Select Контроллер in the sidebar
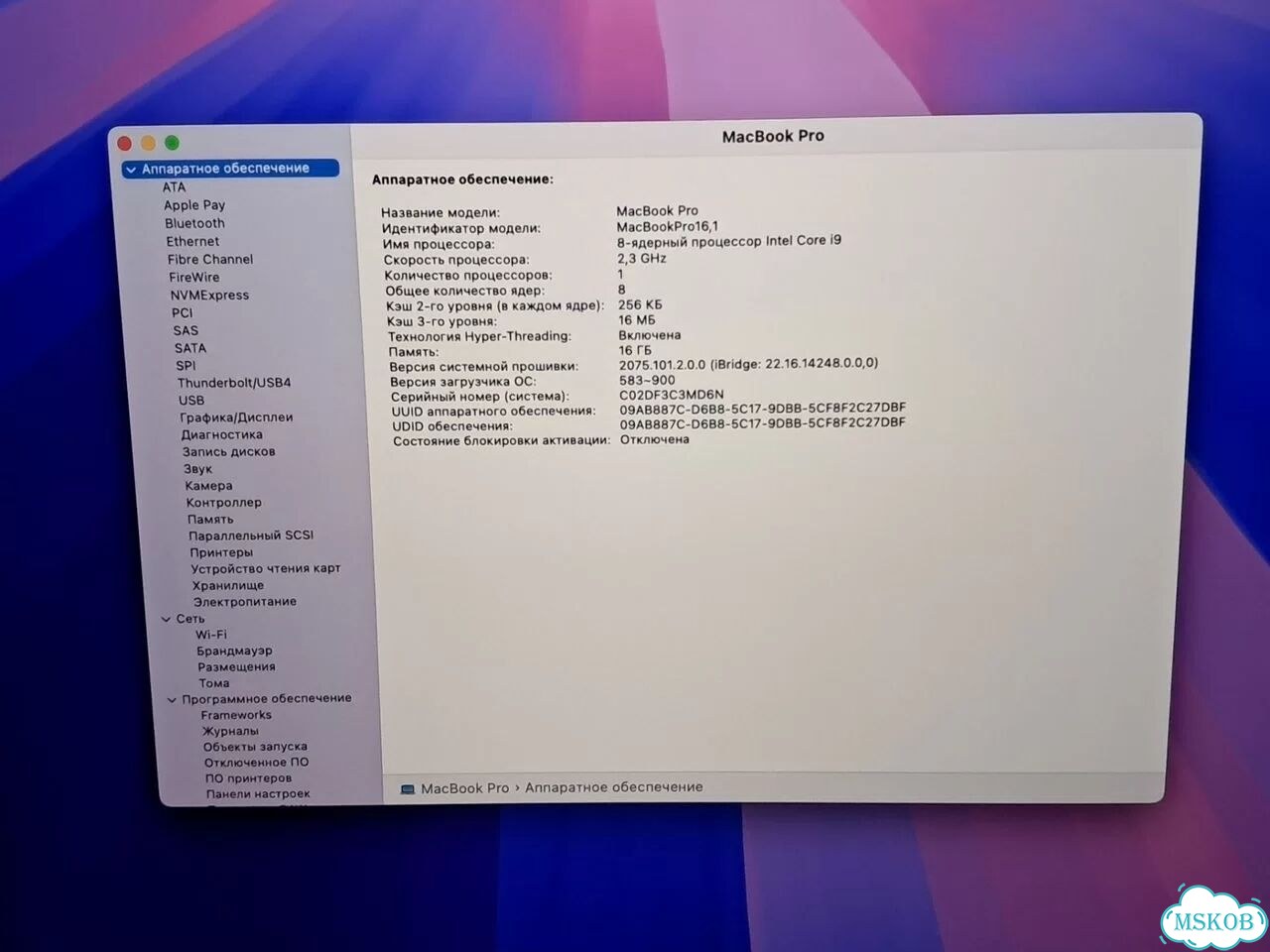This screenshot has height=952, width=1270. 224,503
